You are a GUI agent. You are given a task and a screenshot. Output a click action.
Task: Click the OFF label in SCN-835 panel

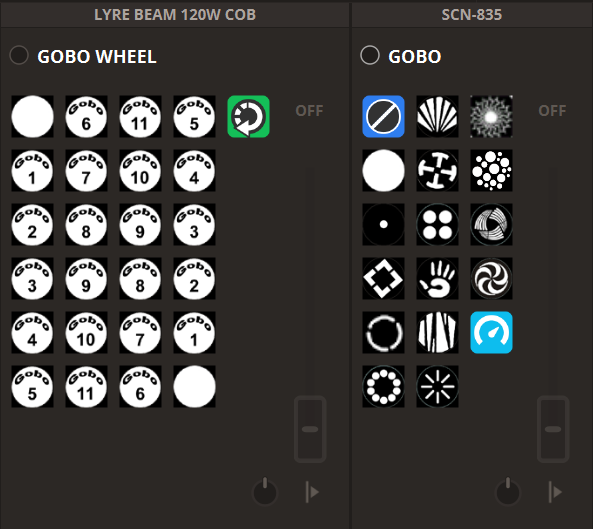(x=552, y=111)
